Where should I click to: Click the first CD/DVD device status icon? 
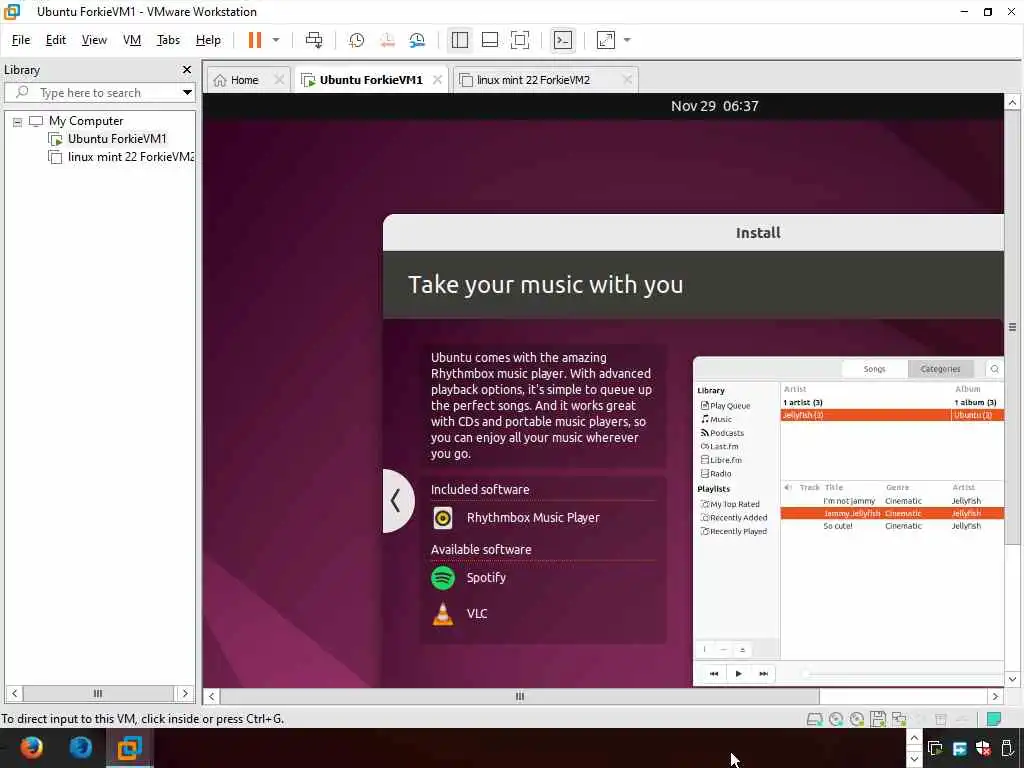coord(836,719)
